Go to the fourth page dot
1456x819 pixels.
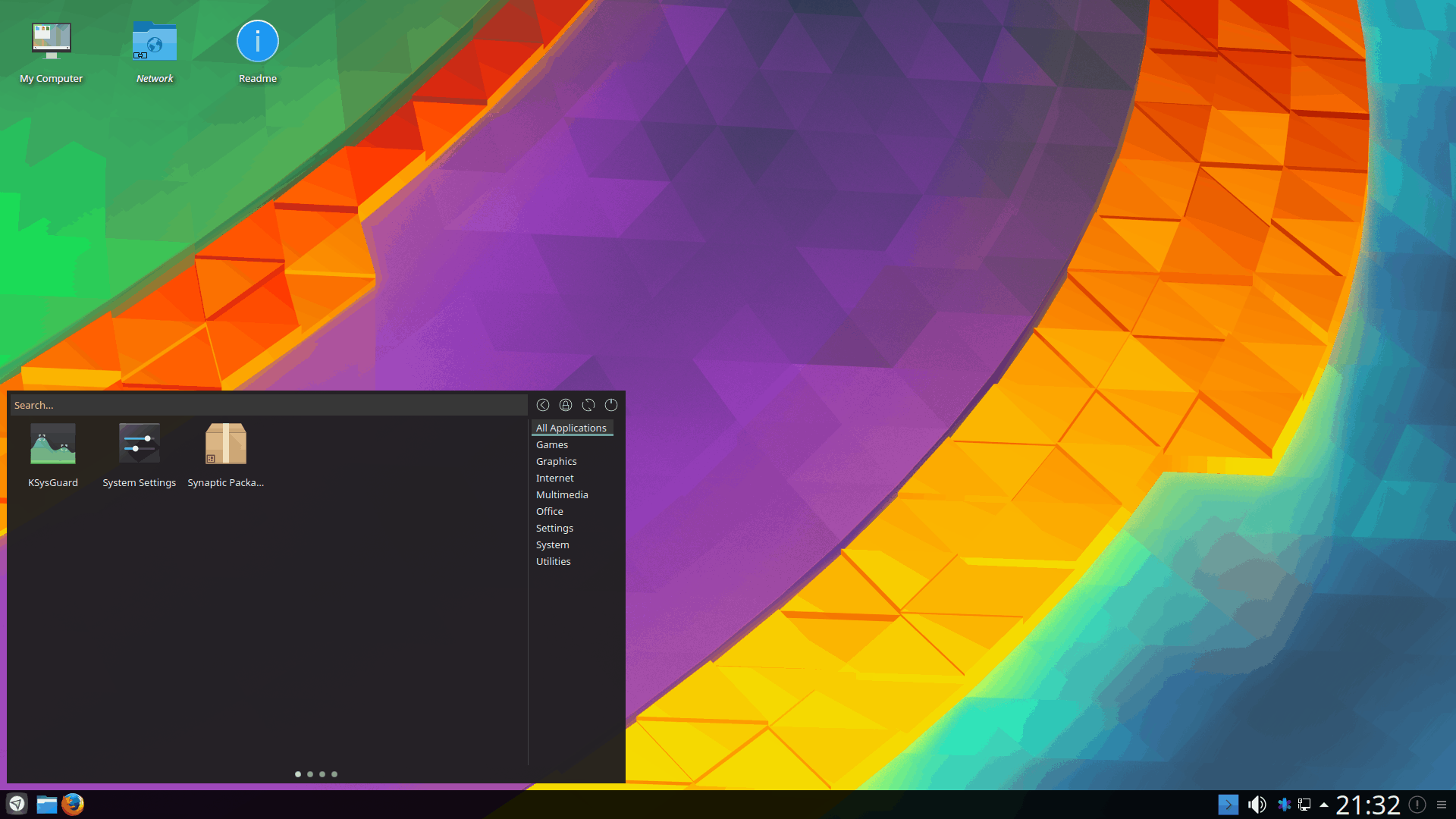334,774
